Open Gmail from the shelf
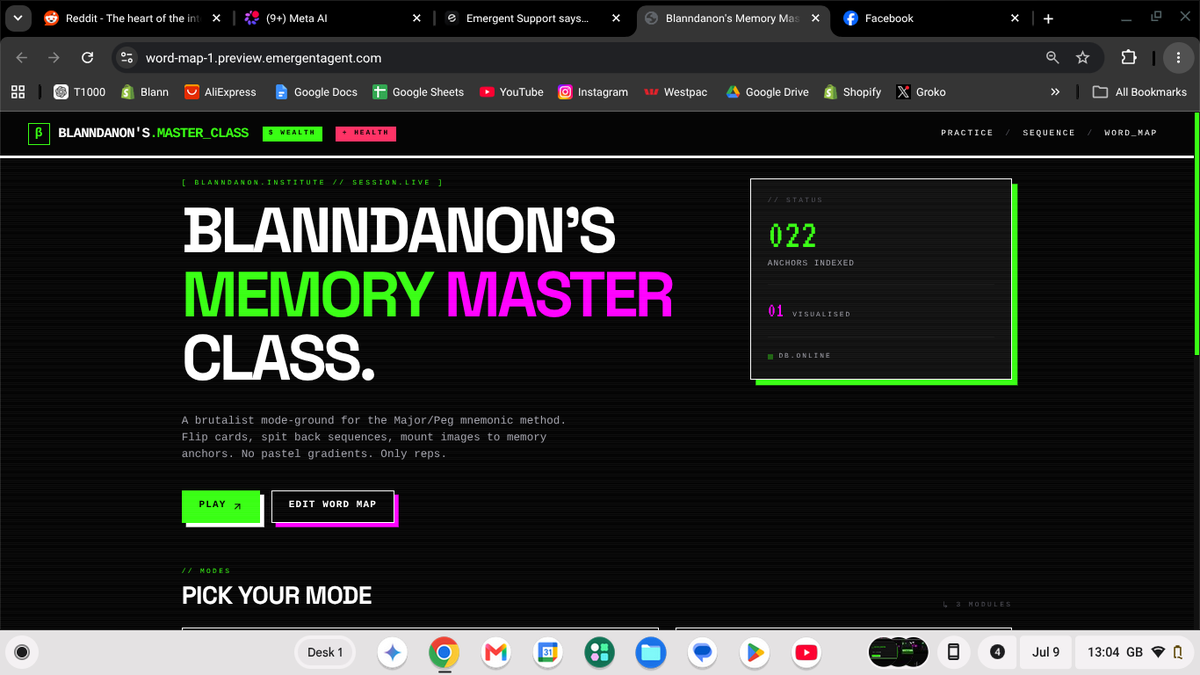The width and height of the screenshot is (1200, 675). tap(496, 652)
